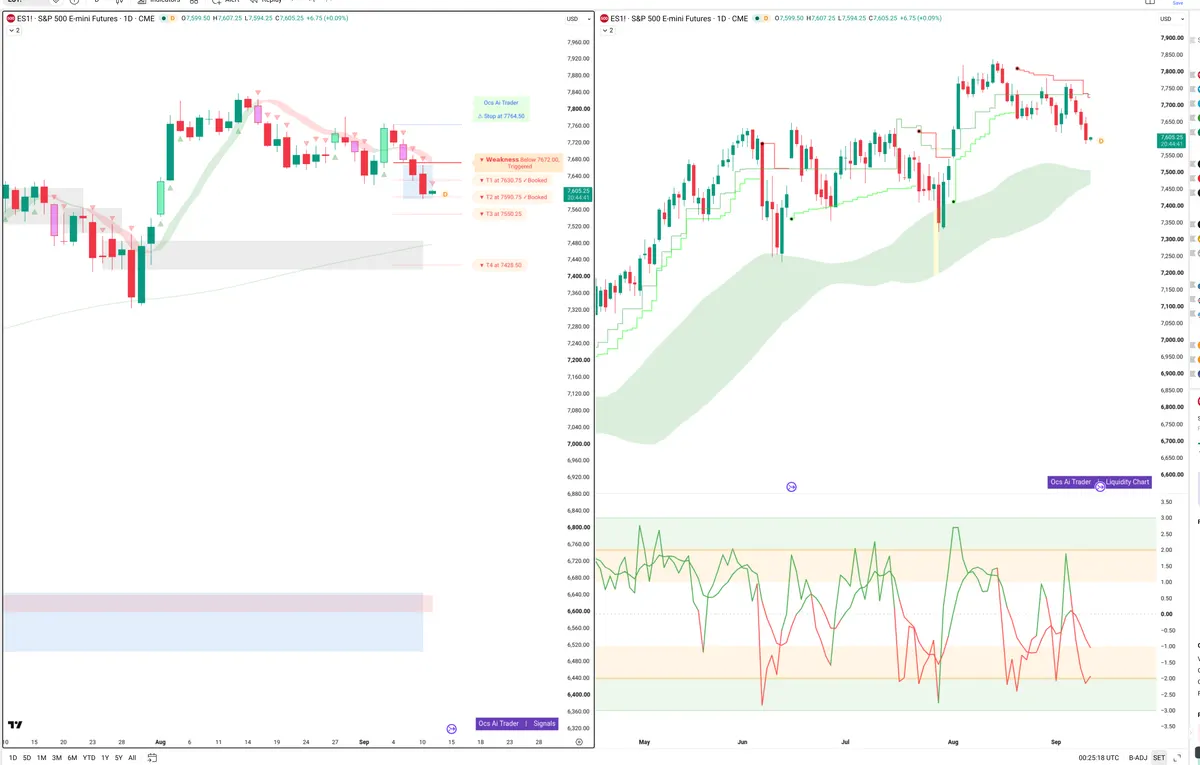This screenshot has width=1200, height=765.
Task: Click 'T2 at 7593.75 Booked' label
Action: (513, 197)
